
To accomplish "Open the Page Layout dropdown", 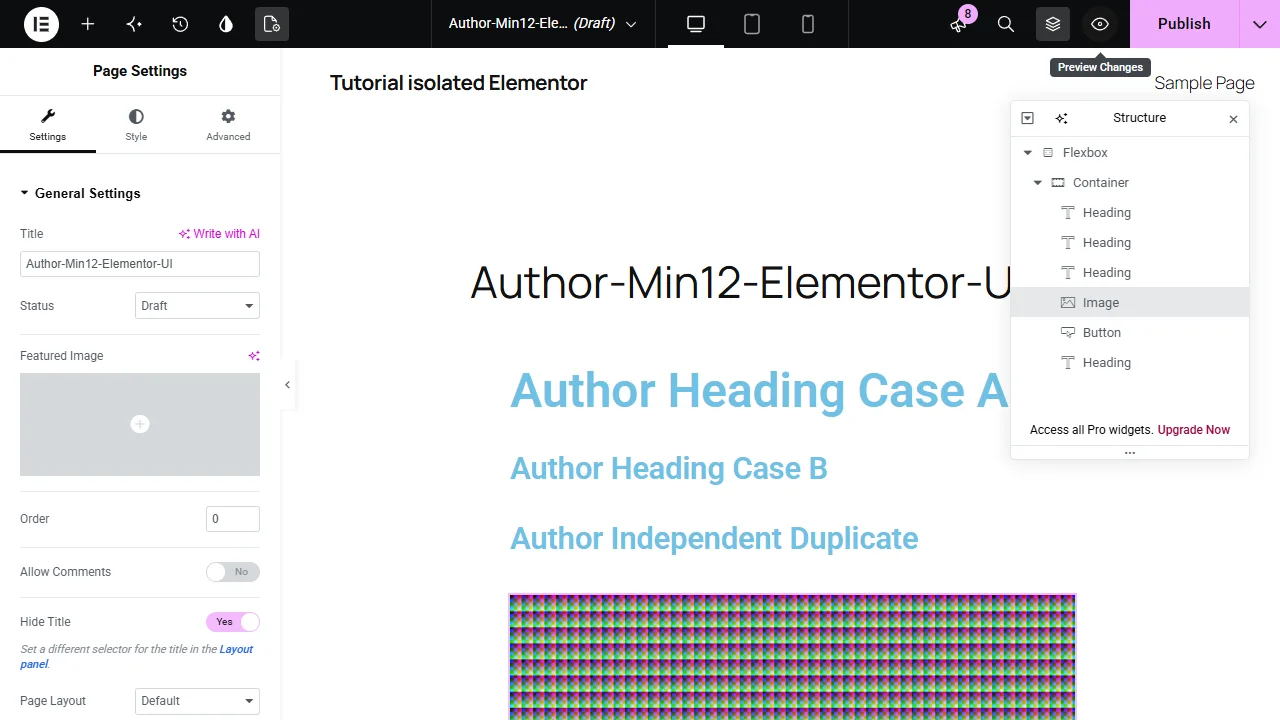I will [197, 701].
